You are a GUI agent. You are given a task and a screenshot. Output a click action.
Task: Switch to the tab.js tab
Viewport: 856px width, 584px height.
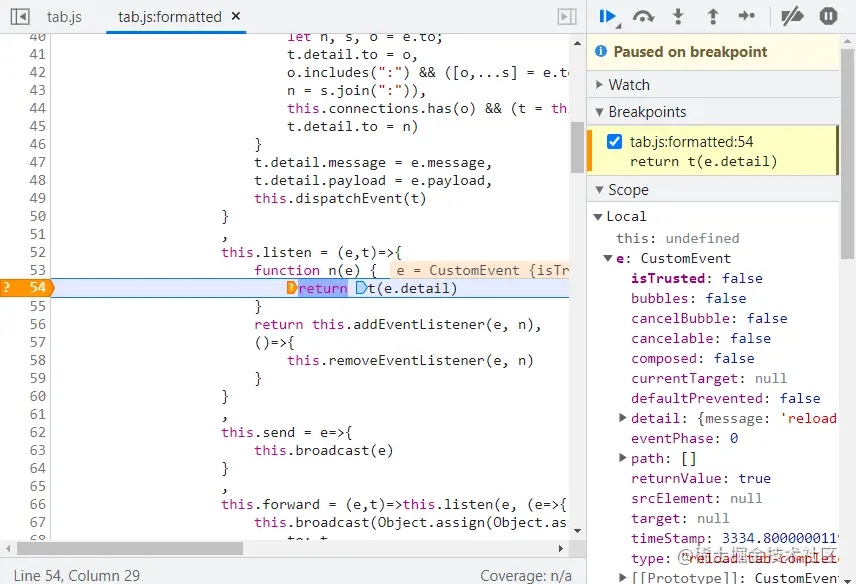(x=65, y=16)
